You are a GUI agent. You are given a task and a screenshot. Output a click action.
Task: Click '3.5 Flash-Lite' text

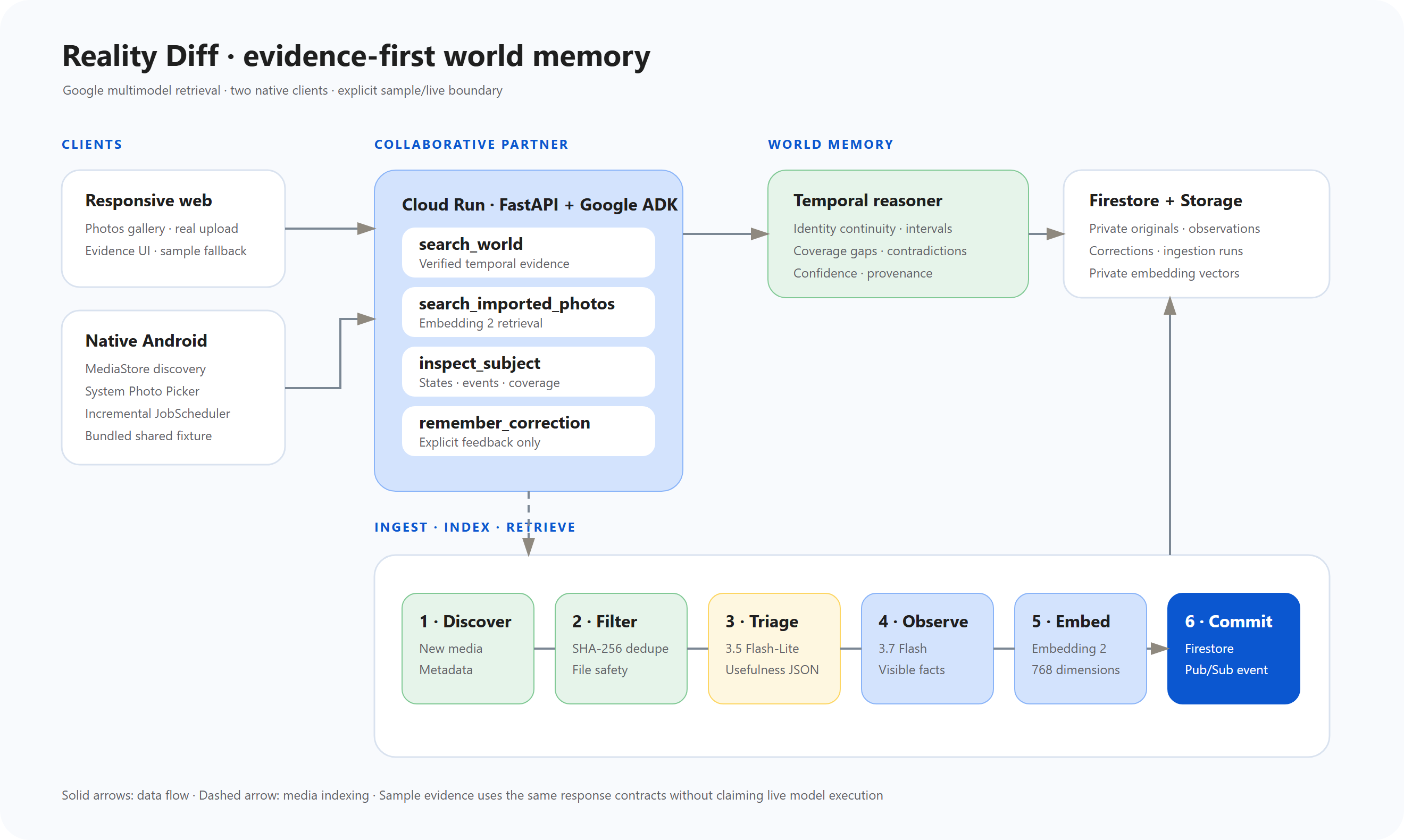(x=762, y=649)
